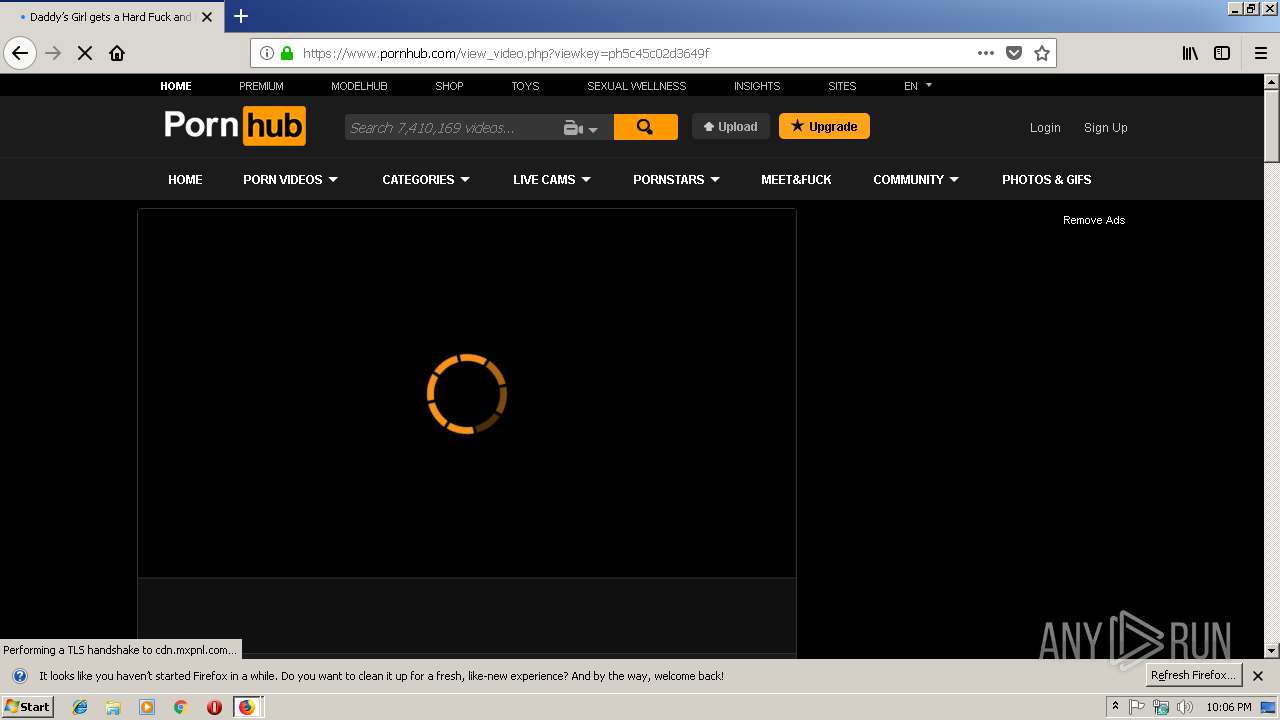The height and width of the screenshot is (720, 1280).
Task: Expand EN language dropdown
Action: tap(917, 86)
